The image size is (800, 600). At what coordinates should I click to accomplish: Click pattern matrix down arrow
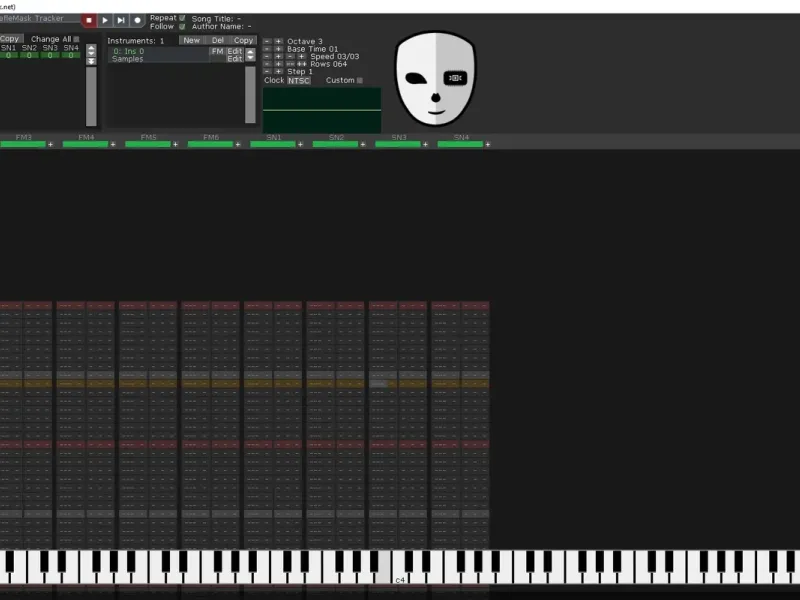(x=91, y=54)
